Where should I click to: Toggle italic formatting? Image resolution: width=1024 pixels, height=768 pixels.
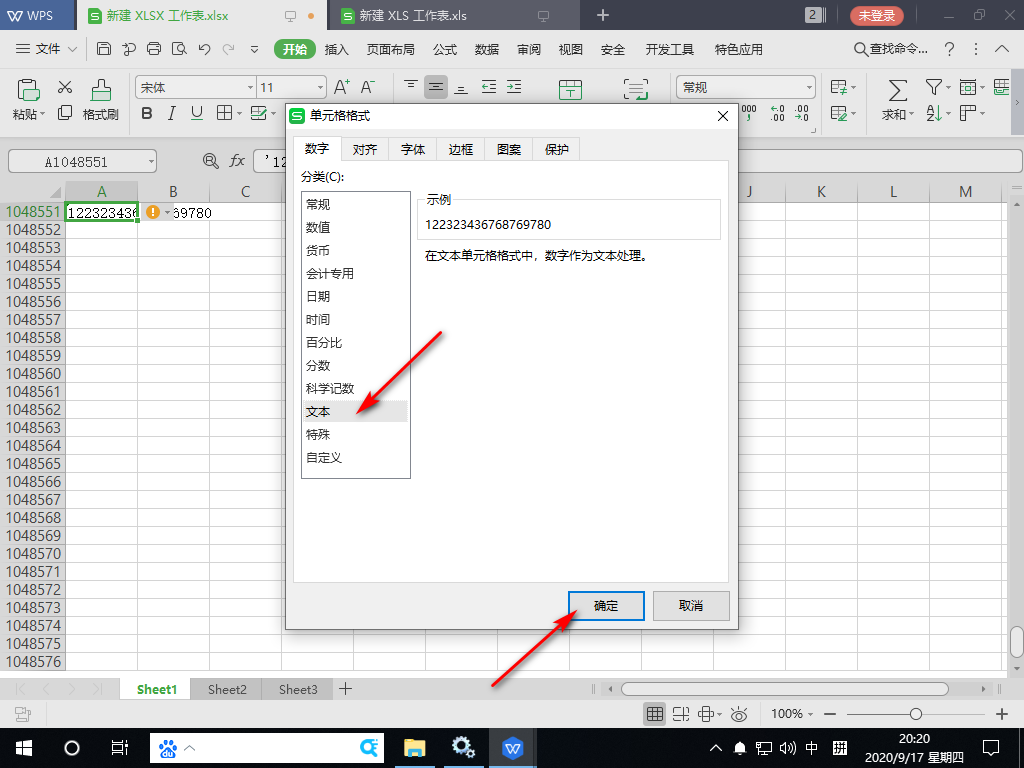(170, 114)
